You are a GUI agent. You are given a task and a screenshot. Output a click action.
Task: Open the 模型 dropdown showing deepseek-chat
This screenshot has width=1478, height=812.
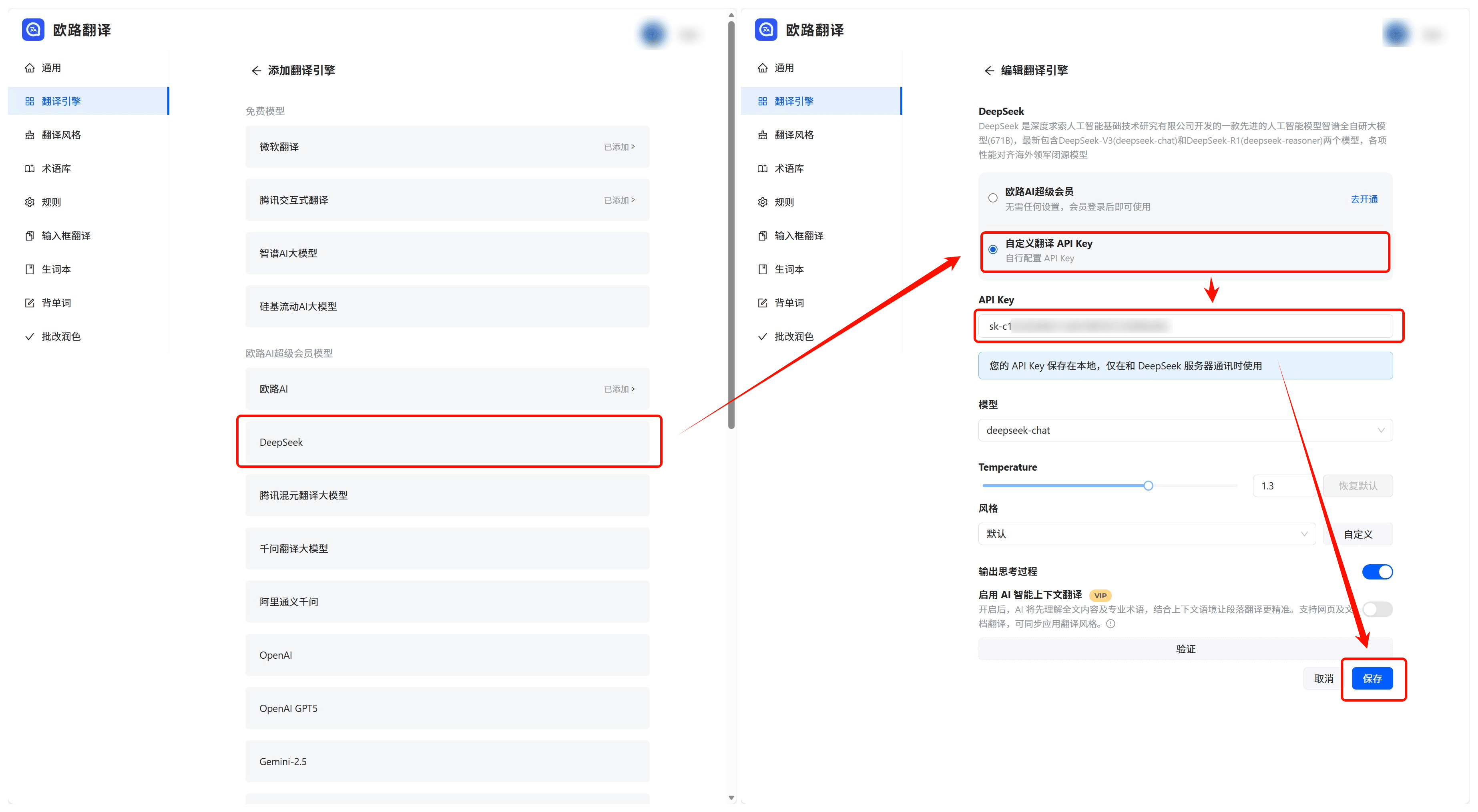[1185, 430]
